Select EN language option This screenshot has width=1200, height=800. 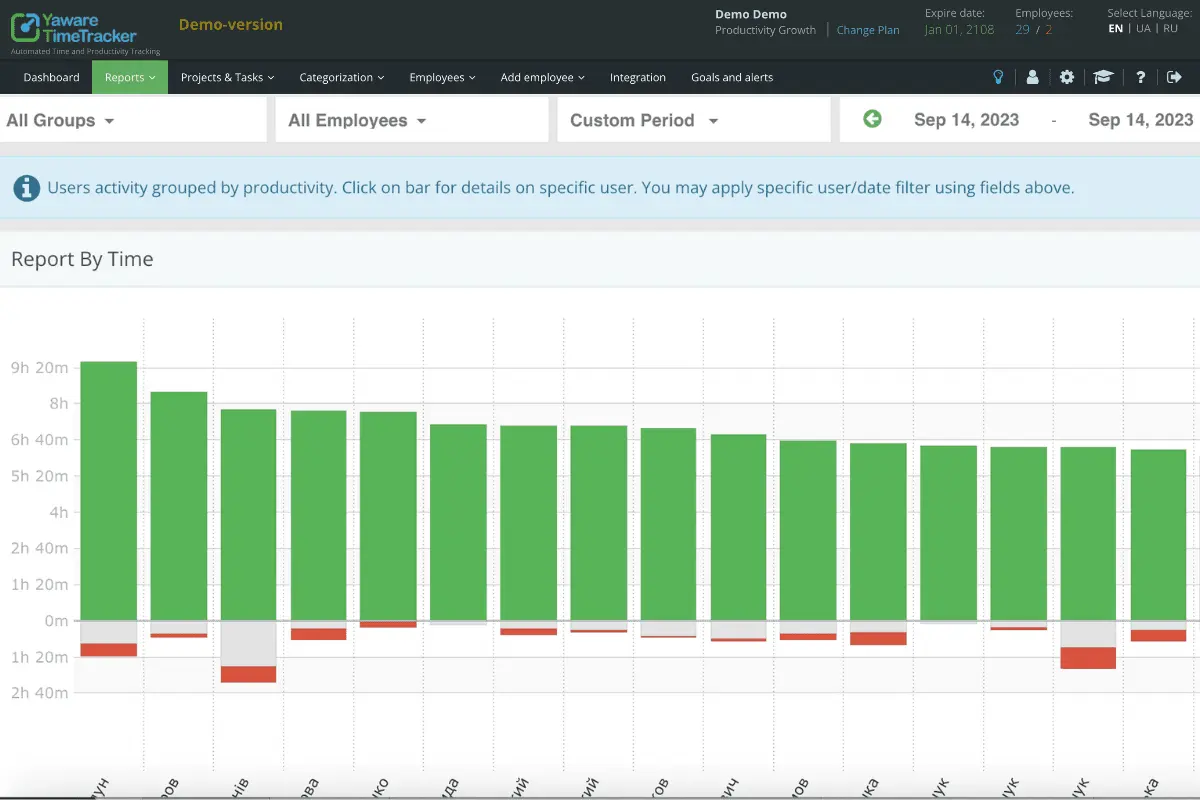click(1115, 29)
